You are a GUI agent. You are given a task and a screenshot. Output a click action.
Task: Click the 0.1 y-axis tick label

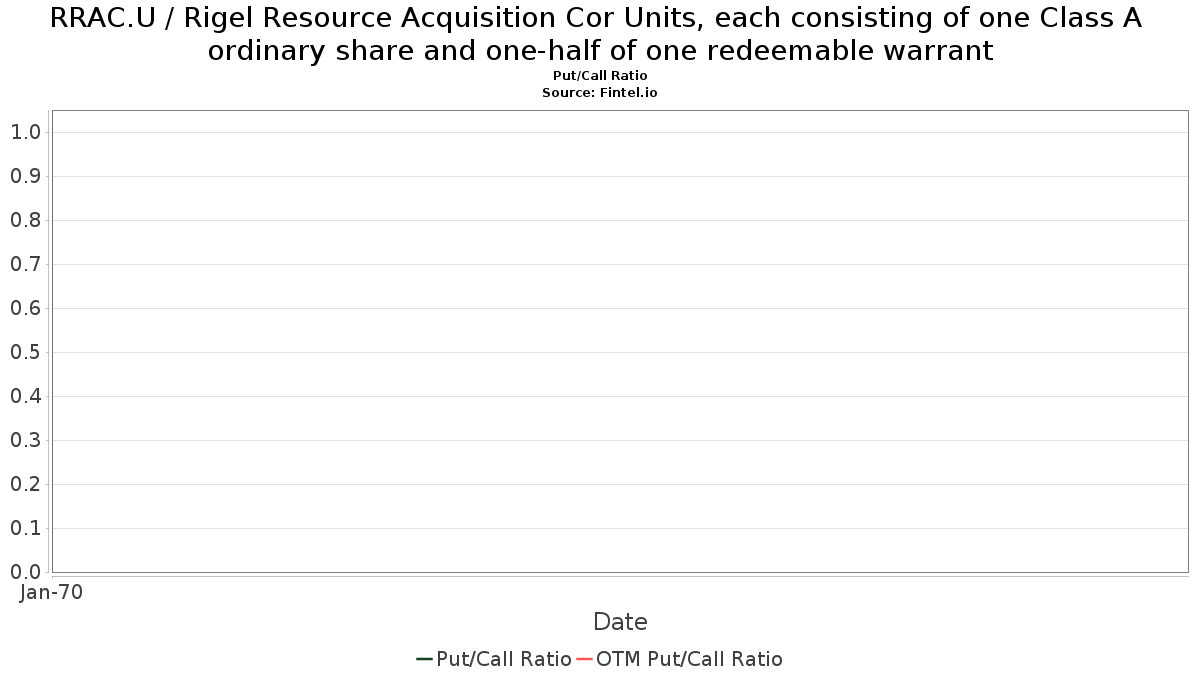[25, 528]
